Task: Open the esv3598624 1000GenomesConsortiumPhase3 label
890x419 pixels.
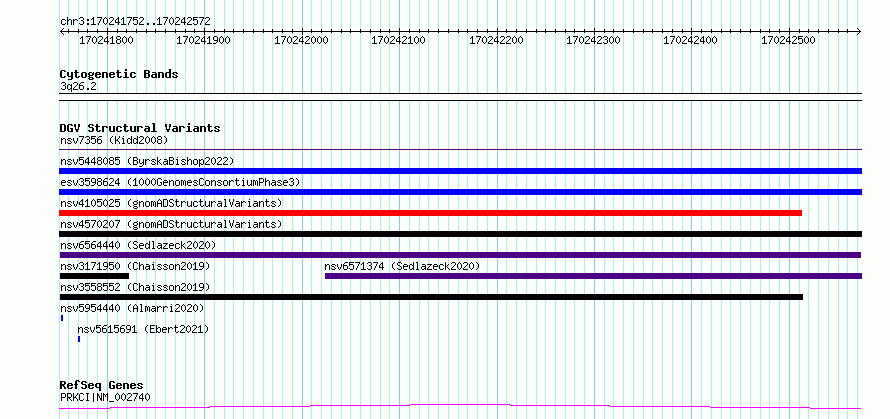Action: pos(180,182)
